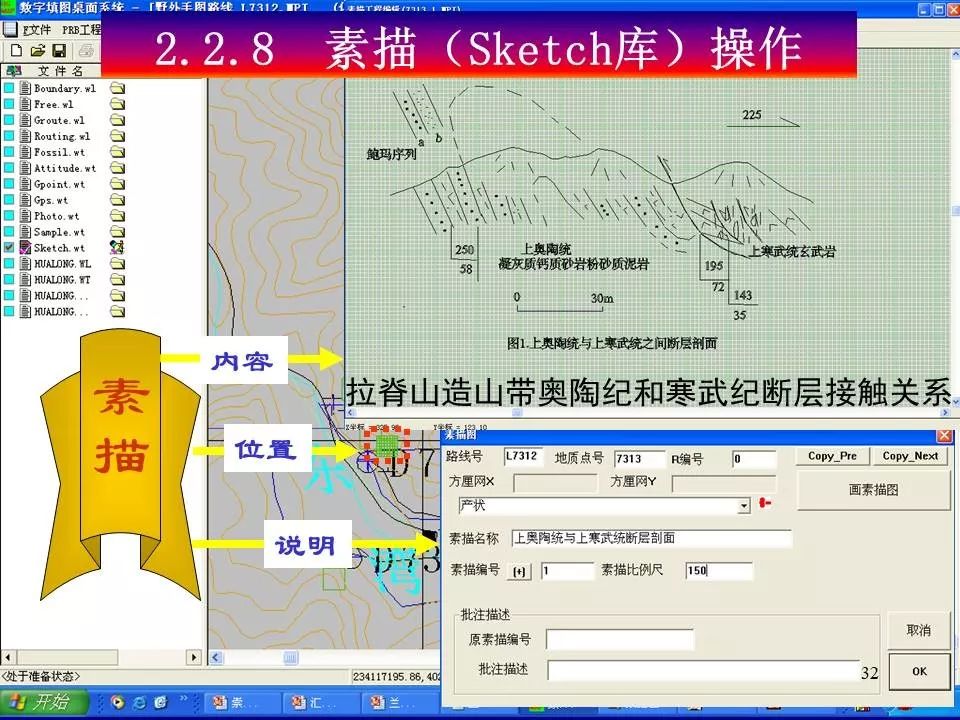Viewport: 960px width, 720px height.
Task: Launch Media Player from the quick launch bar
Action: click(x=117, y=702)
